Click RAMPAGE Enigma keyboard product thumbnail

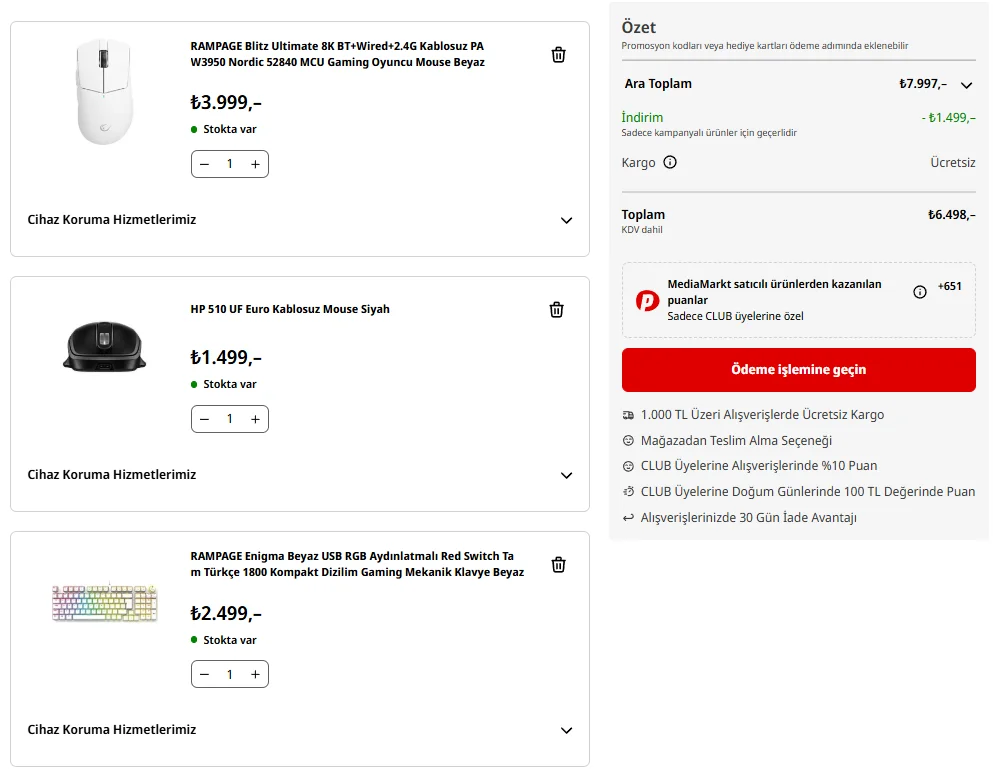pos(105,603)
